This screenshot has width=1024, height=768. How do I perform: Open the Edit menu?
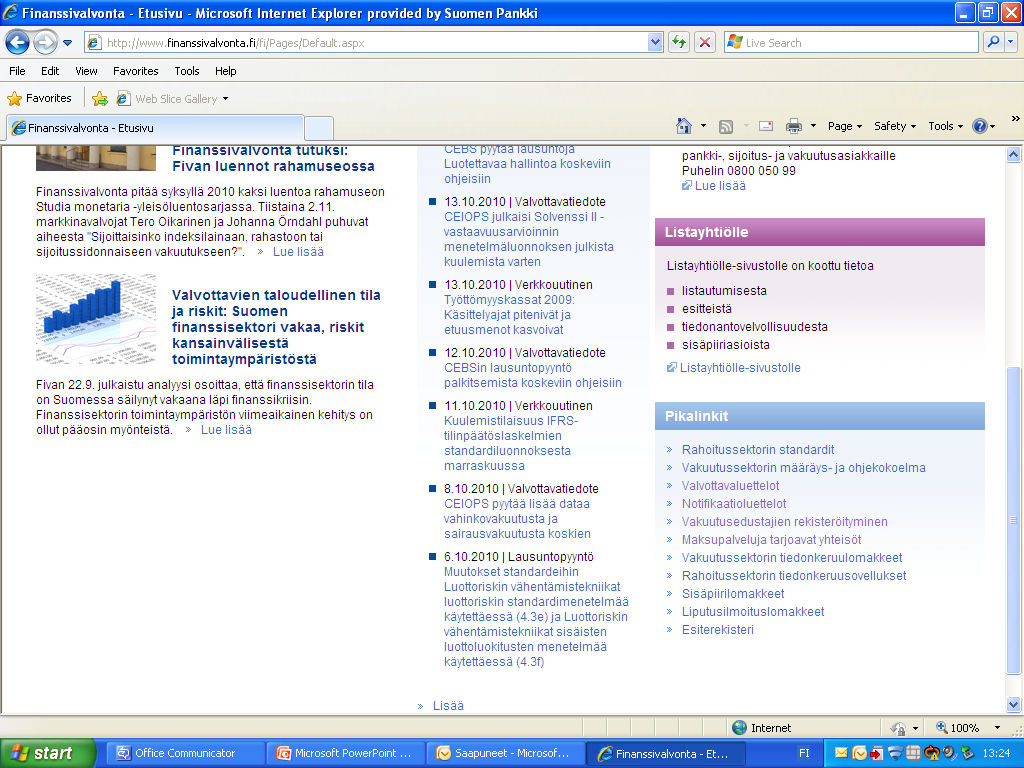(x=50, y=71)
